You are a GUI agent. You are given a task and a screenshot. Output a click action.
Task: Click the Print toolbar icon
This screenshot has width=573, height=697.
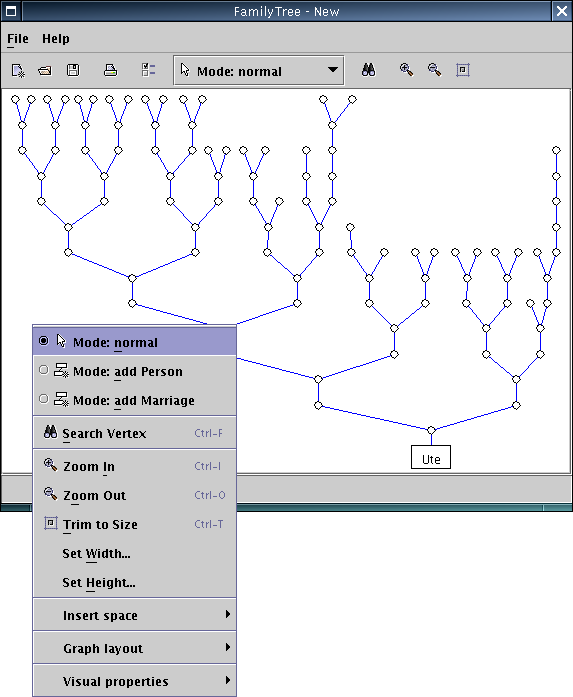click(x=110, y=70)
